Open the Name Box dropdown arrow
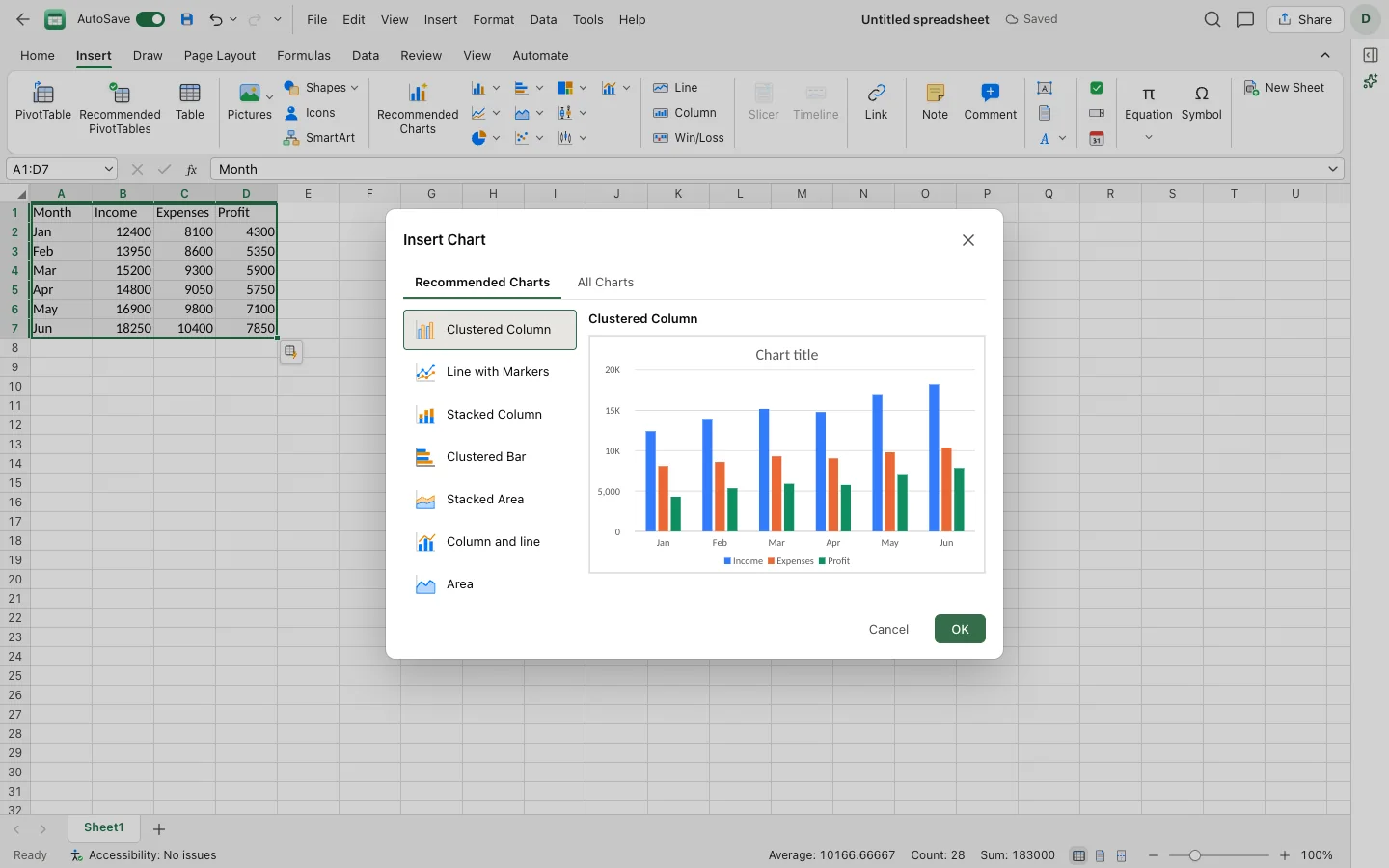1389x868 pixels. [x=108, y=169]
